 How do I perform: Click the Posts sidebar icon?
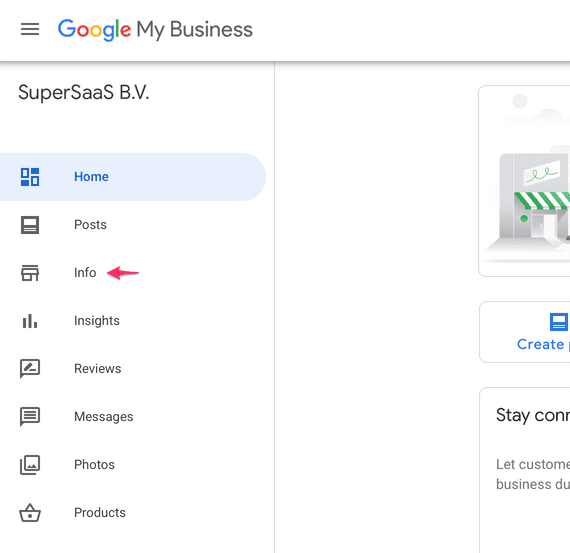point(30,225)
